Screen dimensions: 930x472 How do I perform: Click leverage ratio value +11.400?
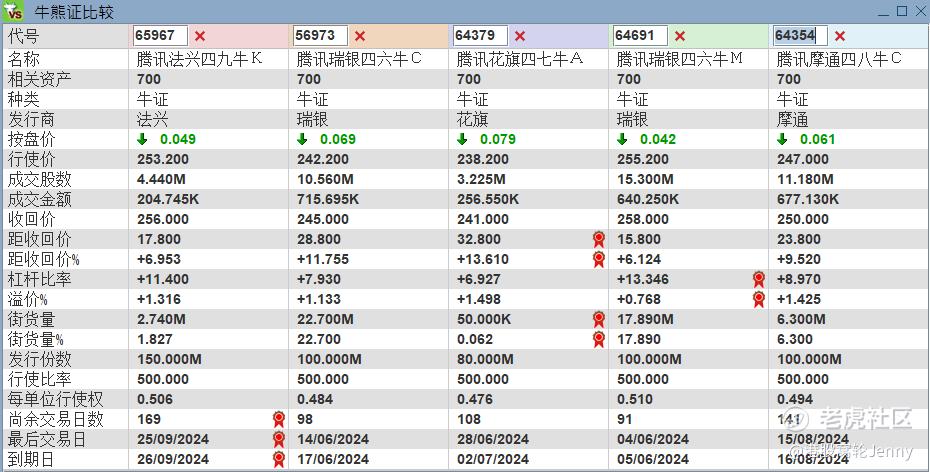(x=164, y=279)
